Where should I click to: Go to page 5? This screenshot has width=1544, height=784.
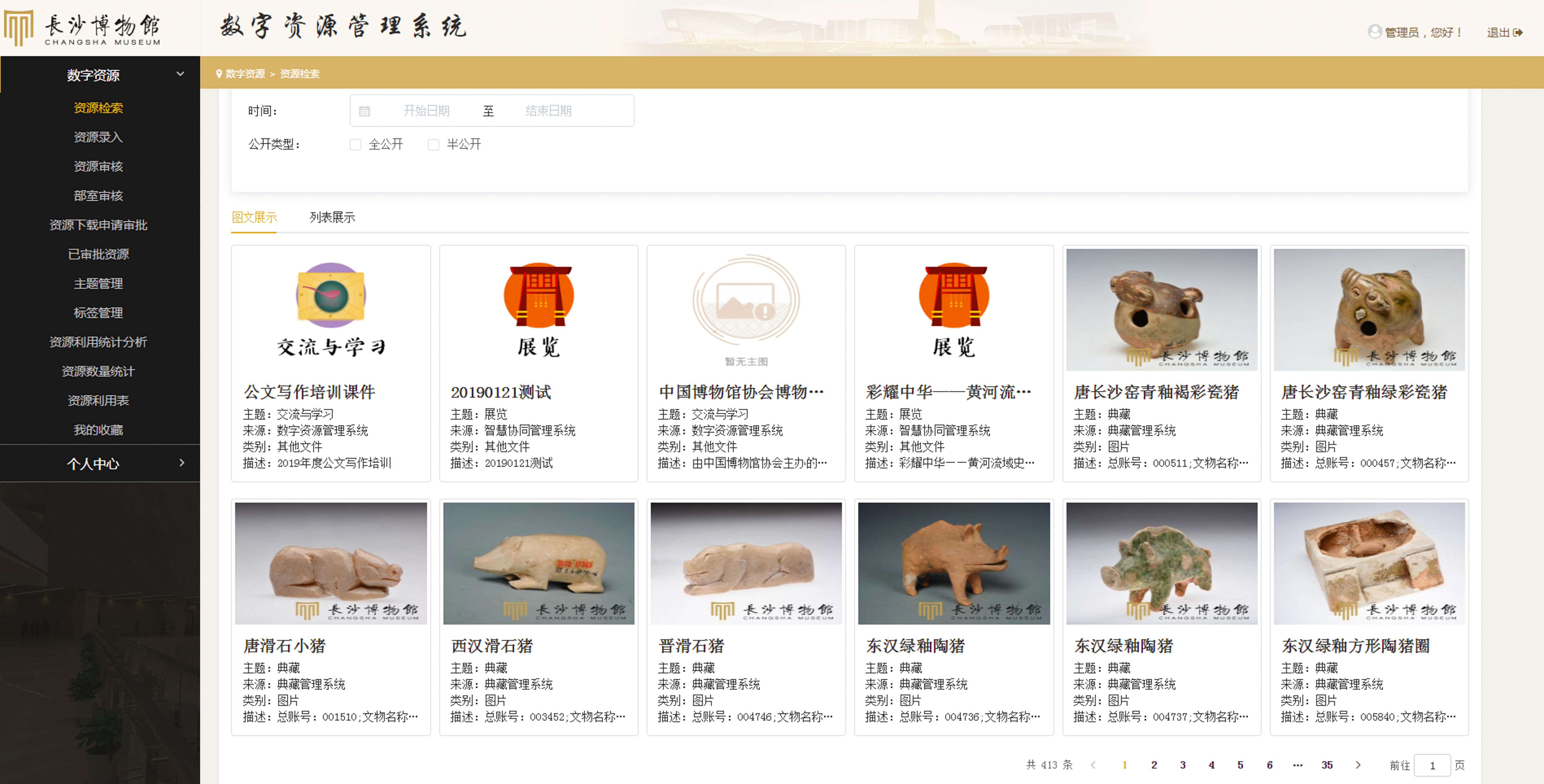click(1240, 765)
